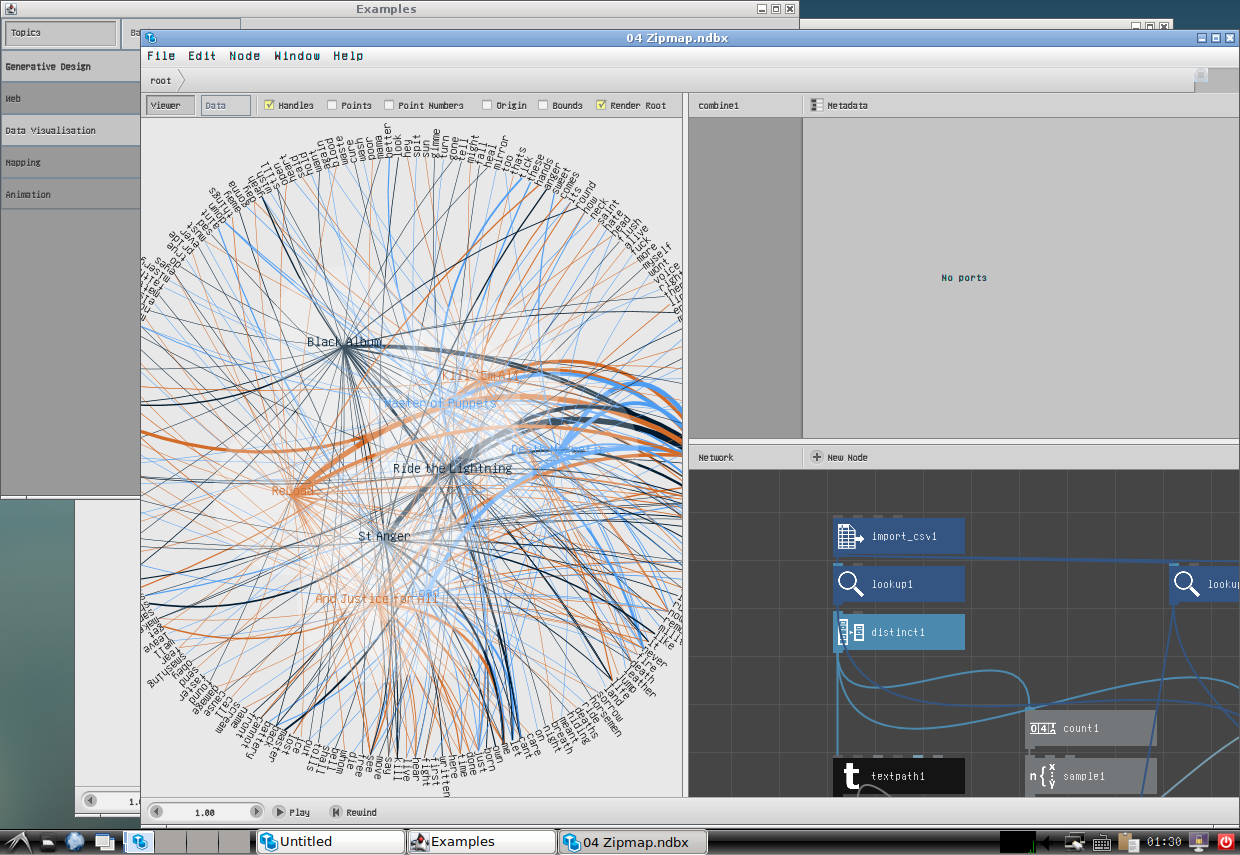Select the Web category in Examples window
1240x855 pixels.
coord(70,99)
